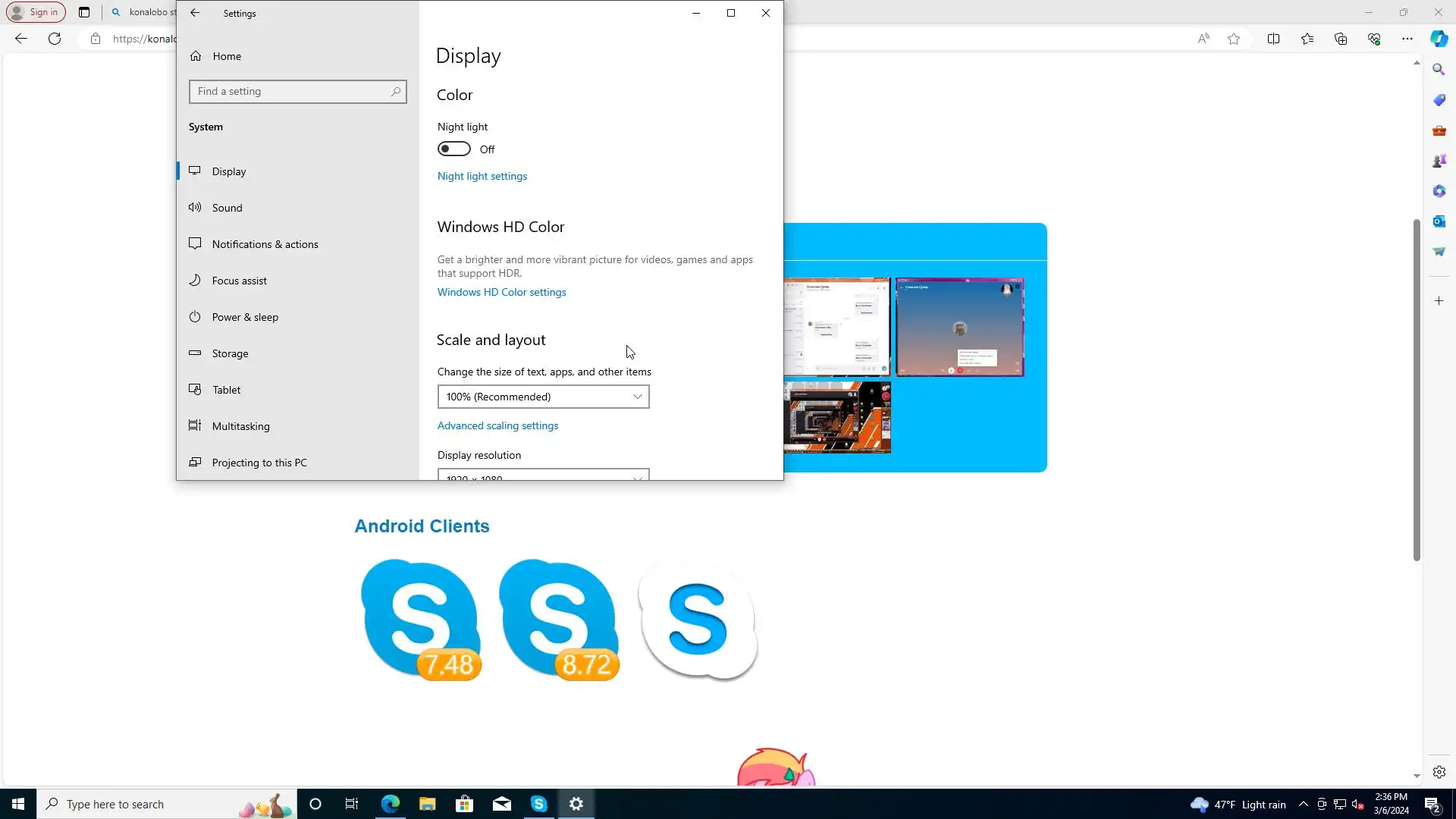Open Power & sleep settings

[245, 317]
